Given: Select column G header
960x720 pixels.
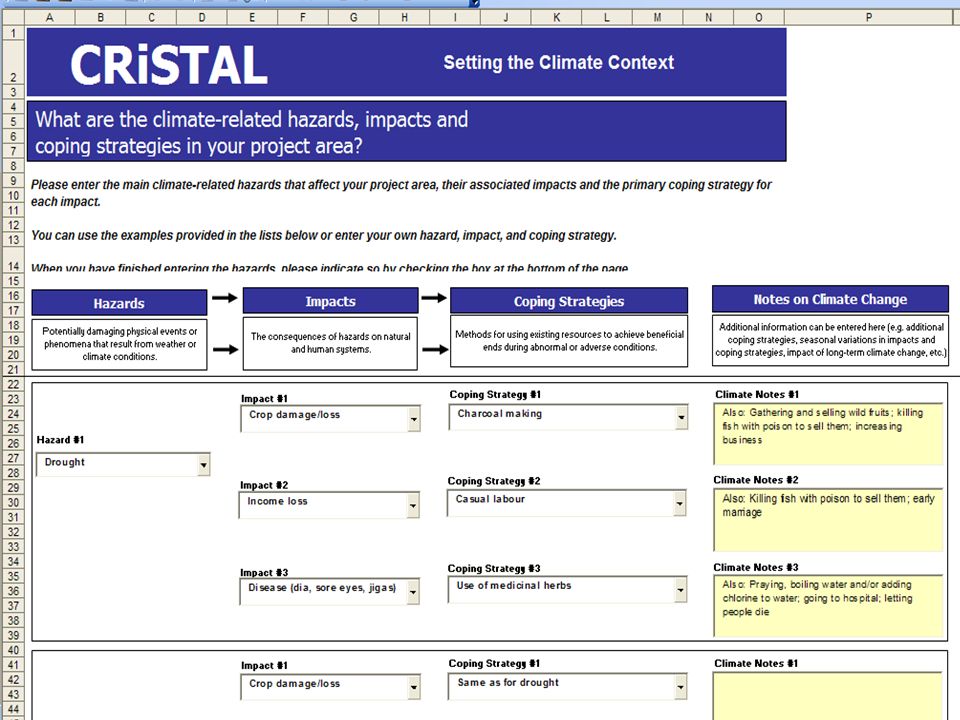Looking at the screenshot, I should (354, 18).
